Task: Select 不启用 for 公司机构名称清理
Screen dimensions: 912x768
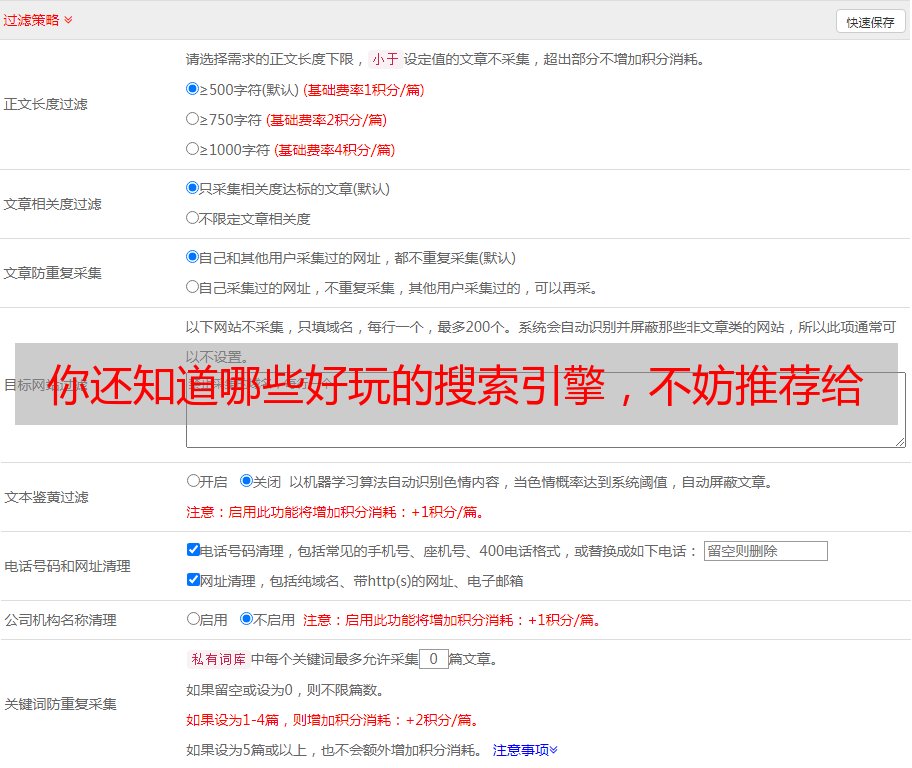Action: (x=247, y=619)
